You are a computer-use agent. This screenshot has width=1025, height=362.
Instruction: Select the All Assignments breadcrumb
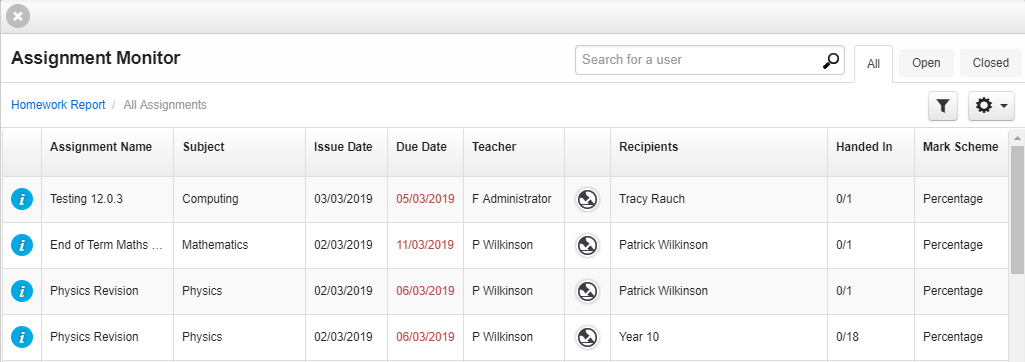pos(165,105)
